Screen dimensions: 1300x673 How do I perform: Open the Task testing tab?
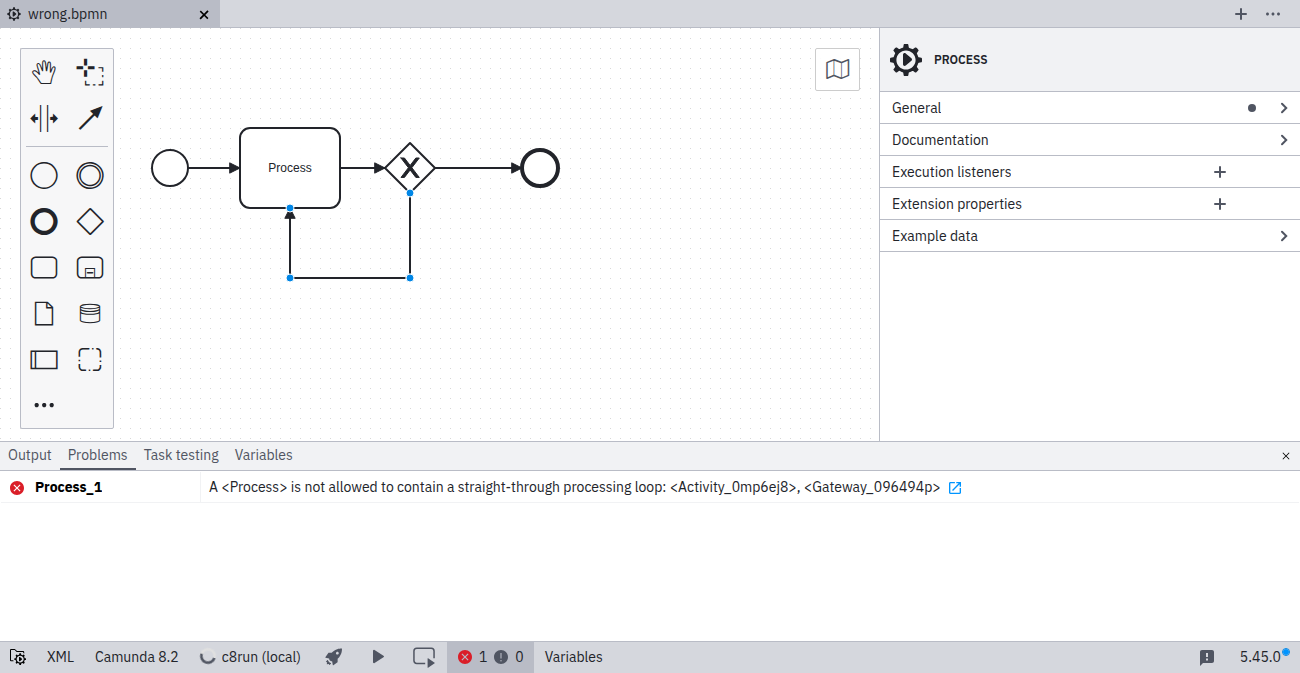click(181, 455)
